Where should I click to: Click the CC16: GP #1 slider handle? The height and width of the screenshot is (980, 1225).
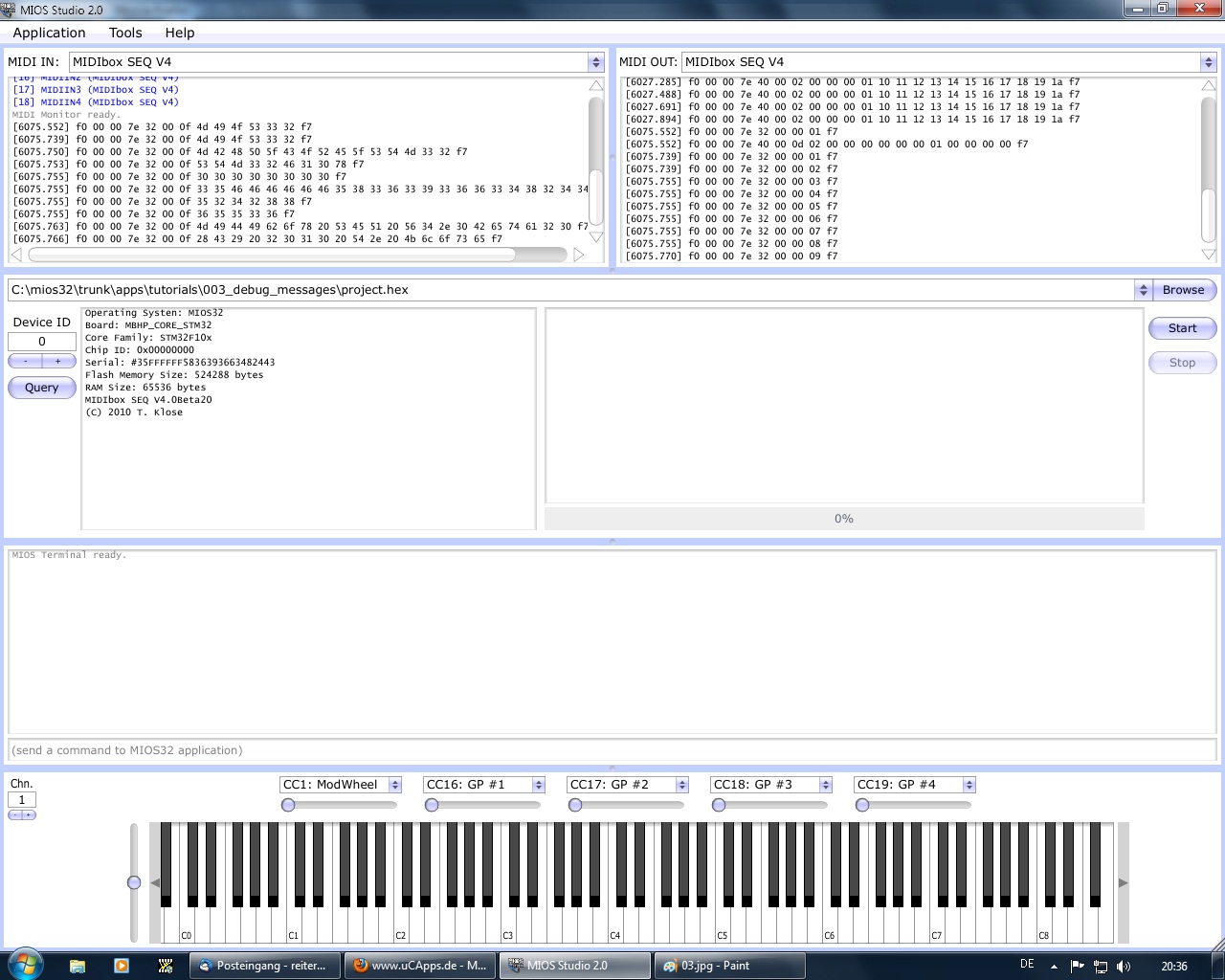coord(432,805)
